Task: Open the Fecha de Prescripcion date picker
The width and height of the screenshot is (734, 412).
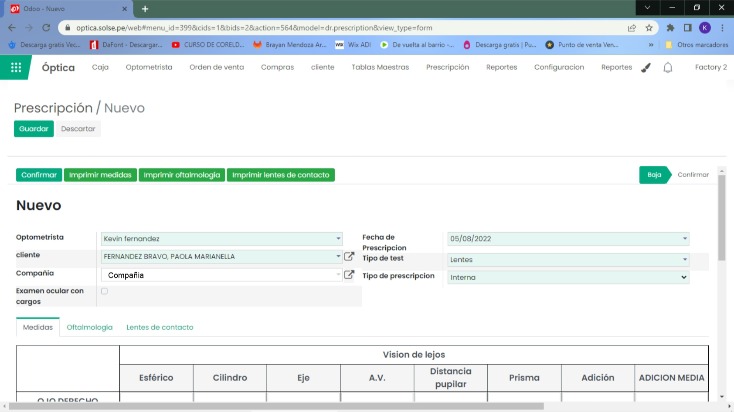Action: click(567, 239)
